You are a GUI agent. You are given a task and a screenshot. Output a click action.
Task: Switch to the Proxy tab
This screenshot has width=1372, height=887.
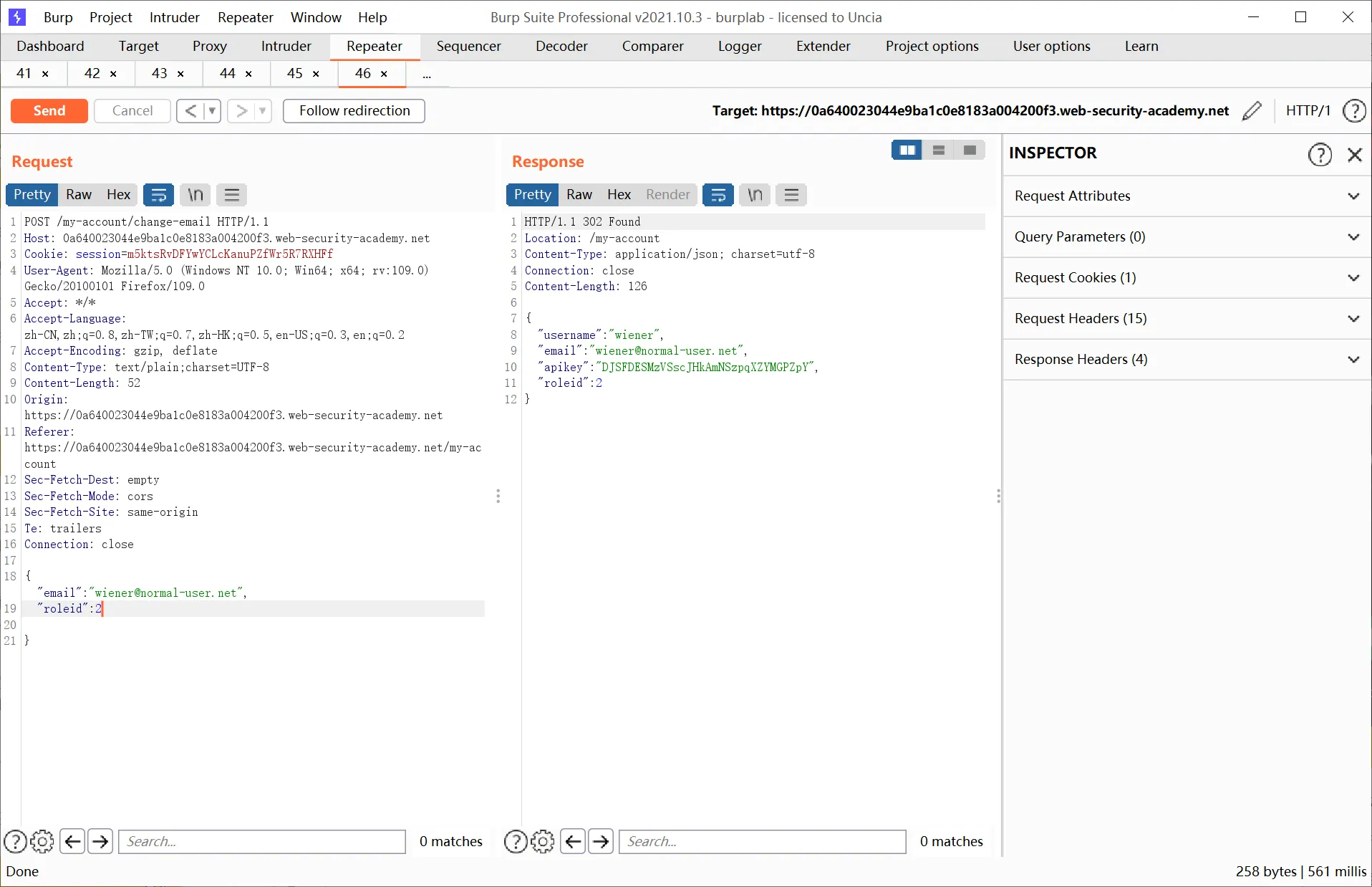point(210,47)
